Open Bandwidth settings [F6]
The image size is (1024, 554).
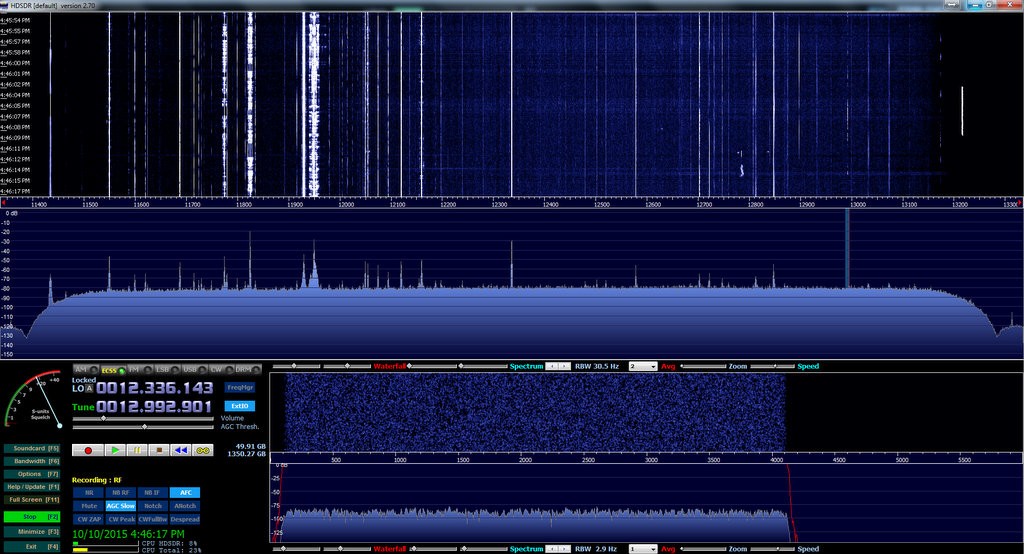pyautogui.click(x=32, y=461)
